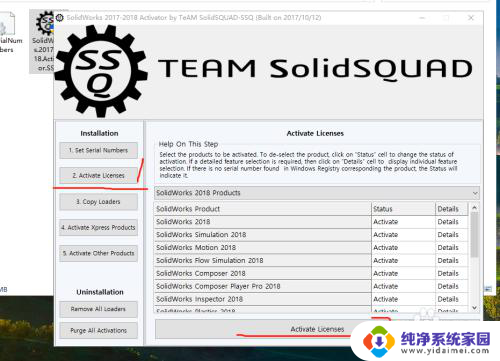This screenshot has width=500, height=361.
Task: Click Remove All Loaders button
Action: 98,309
